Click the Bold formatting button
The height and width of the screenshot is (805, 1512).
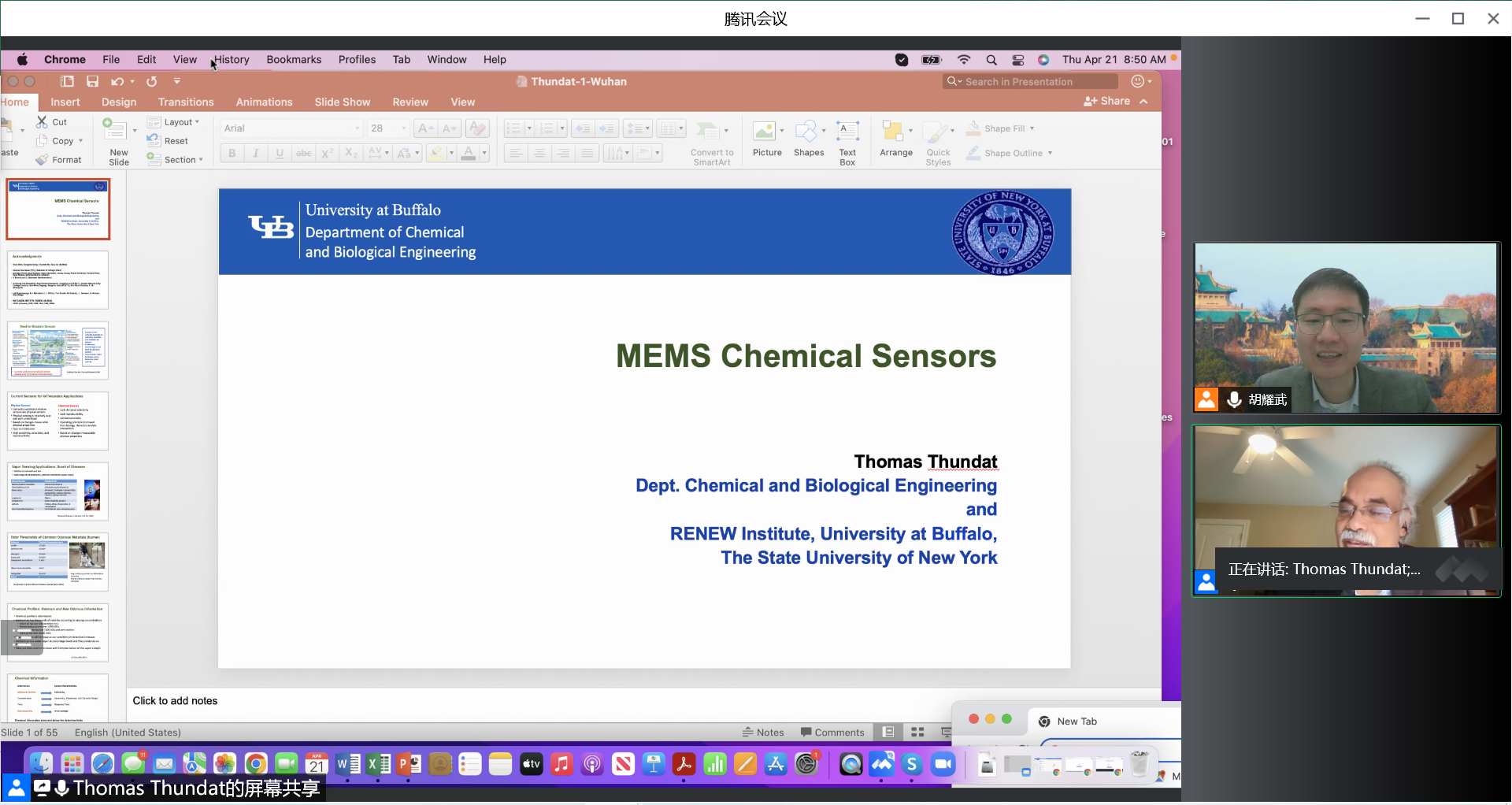point(232,154)
